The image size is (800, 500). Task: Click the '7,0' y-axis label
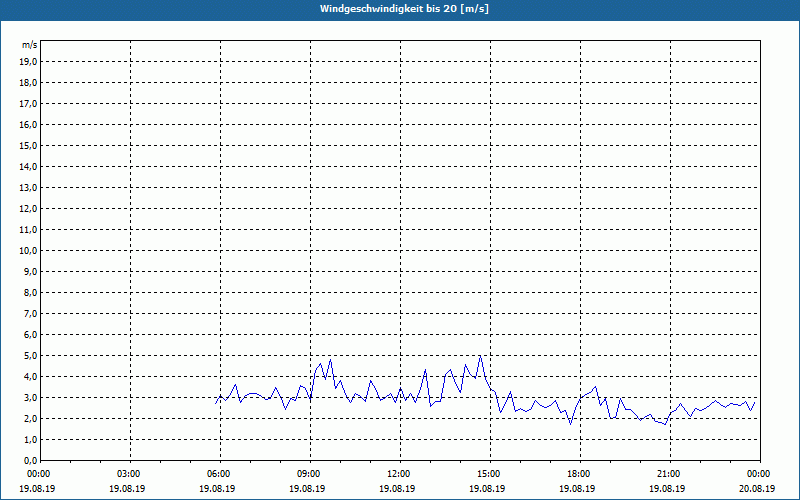point(30,313)
